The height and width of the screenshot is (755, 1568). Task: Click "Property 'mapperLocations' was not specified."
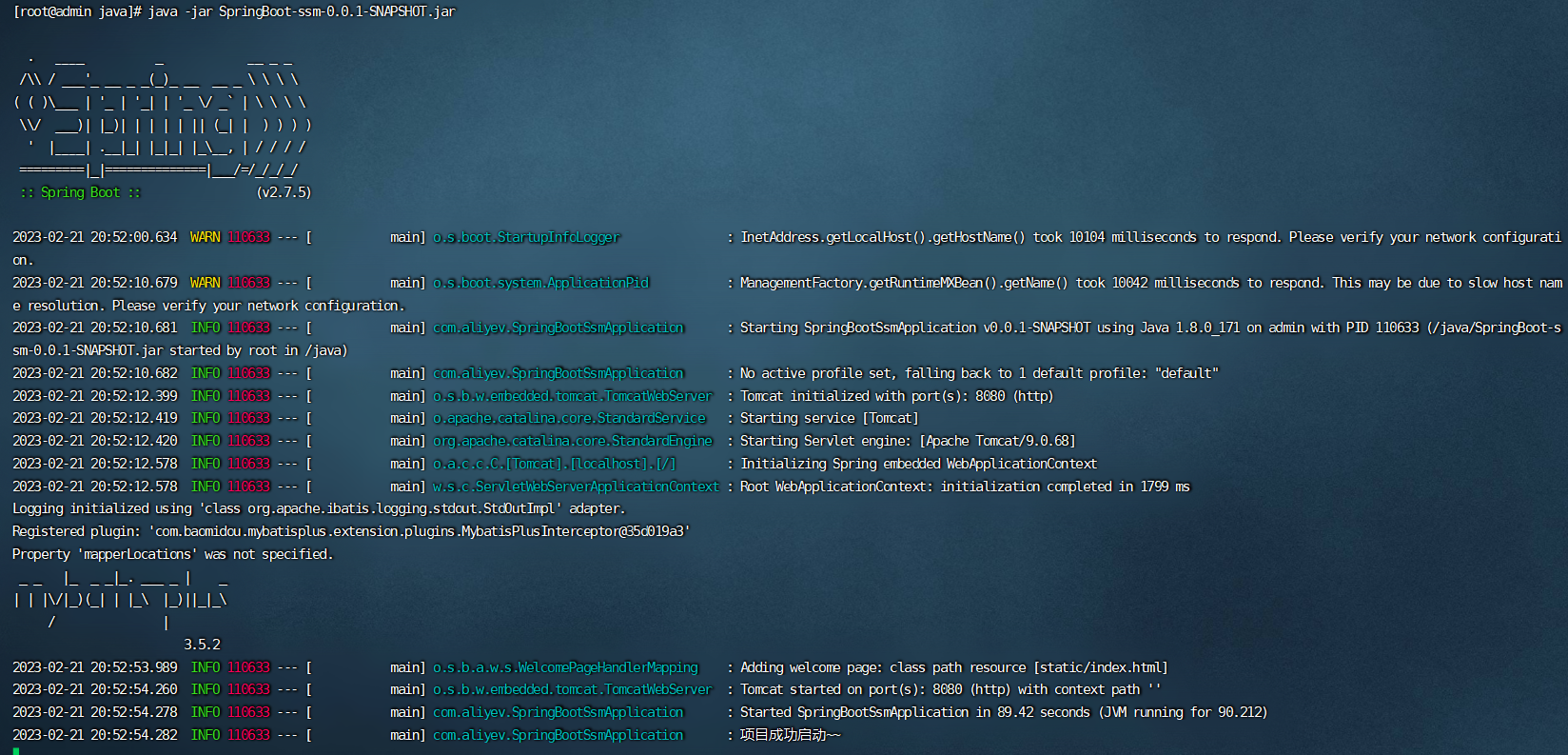click(173, 554)
